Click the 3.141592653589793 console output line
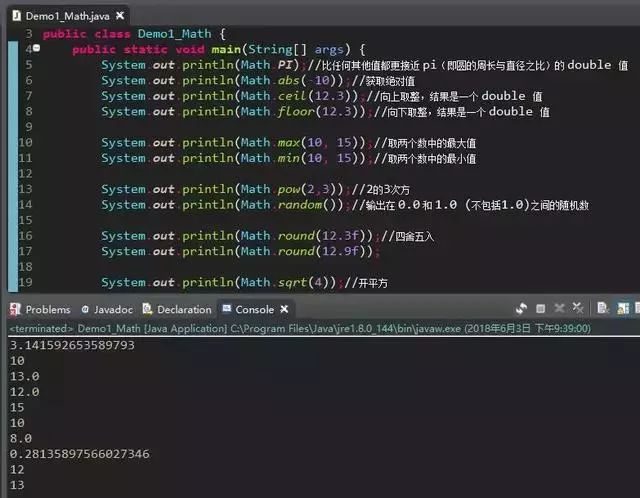The width and height of the screenshot is (640, 498). coord(71,345)
